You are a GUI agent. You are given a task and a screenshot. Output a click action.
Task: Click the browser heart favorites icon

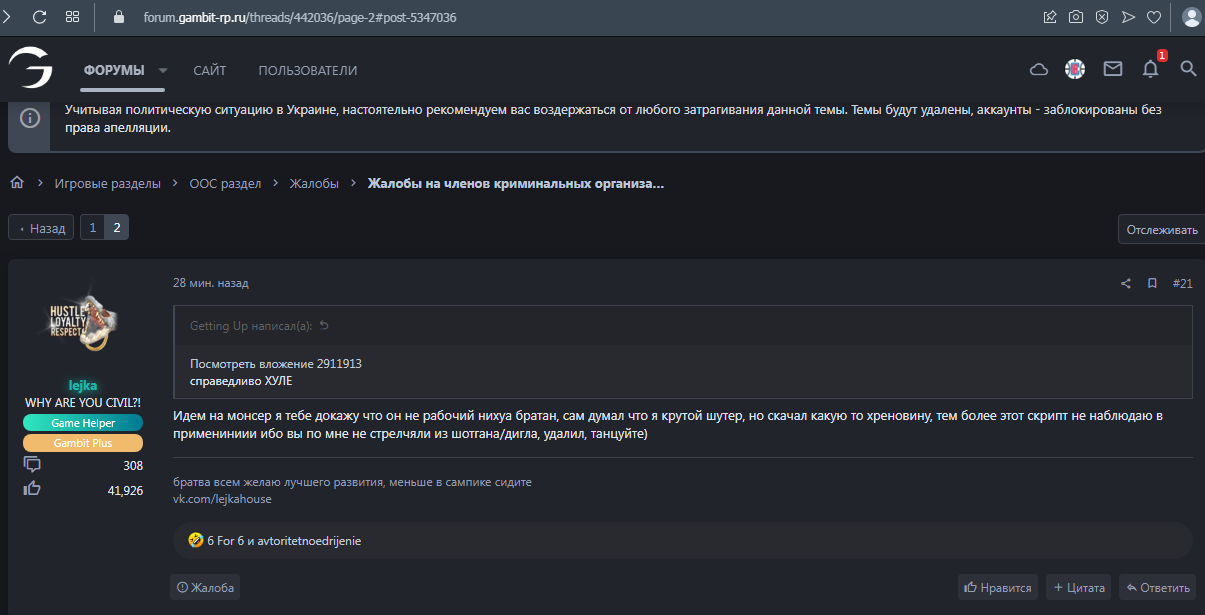pyautogui.click(x=1153, y=17)
